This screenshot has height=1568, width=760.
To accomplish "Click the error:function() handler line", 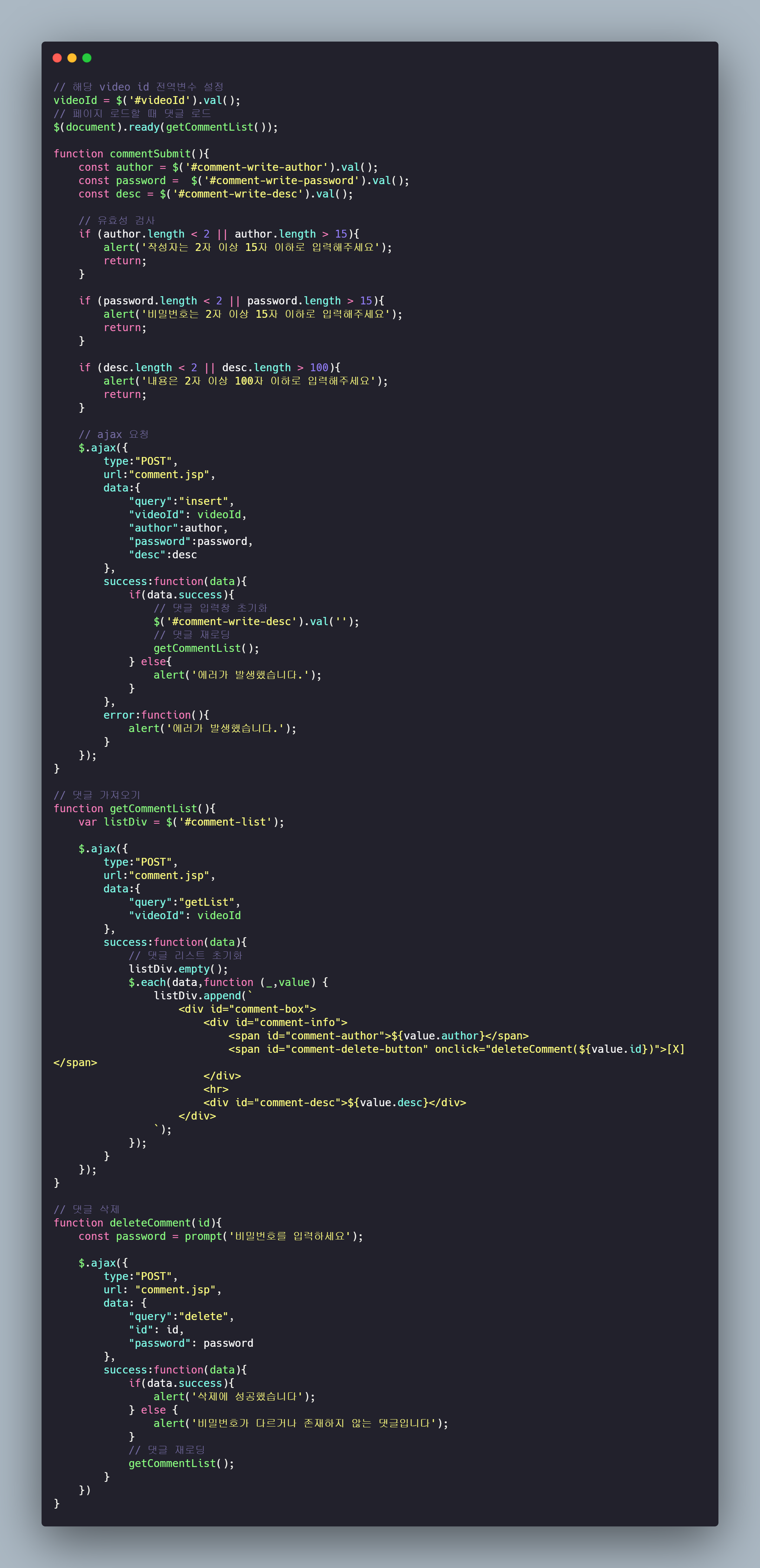I will coord(156,715).
